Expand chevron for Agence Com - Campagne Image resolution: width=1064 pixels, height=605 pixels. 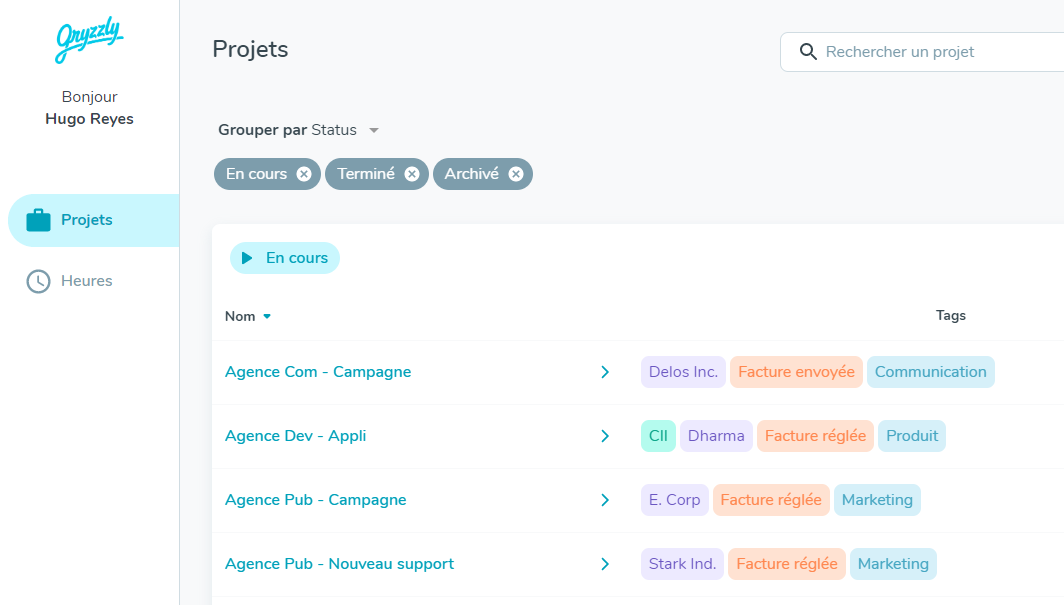coord(605,372)
